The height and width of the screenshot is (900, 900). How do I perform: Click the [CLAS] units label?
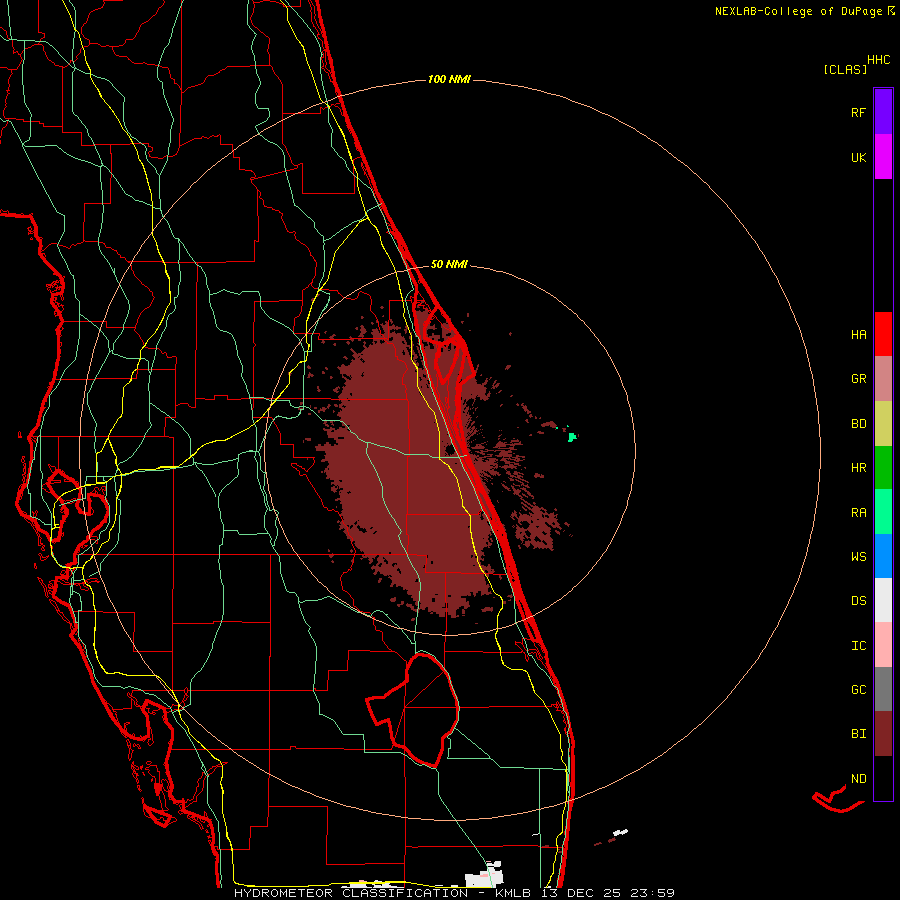pyautogui.click(x=845, y=69)
